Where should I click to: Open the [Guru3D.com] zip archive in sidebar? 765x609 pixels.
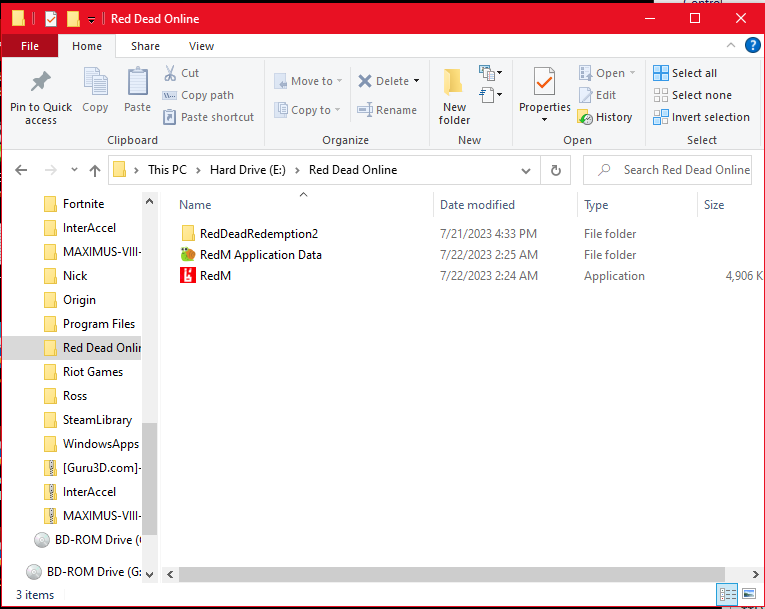(x=101, y=468)
